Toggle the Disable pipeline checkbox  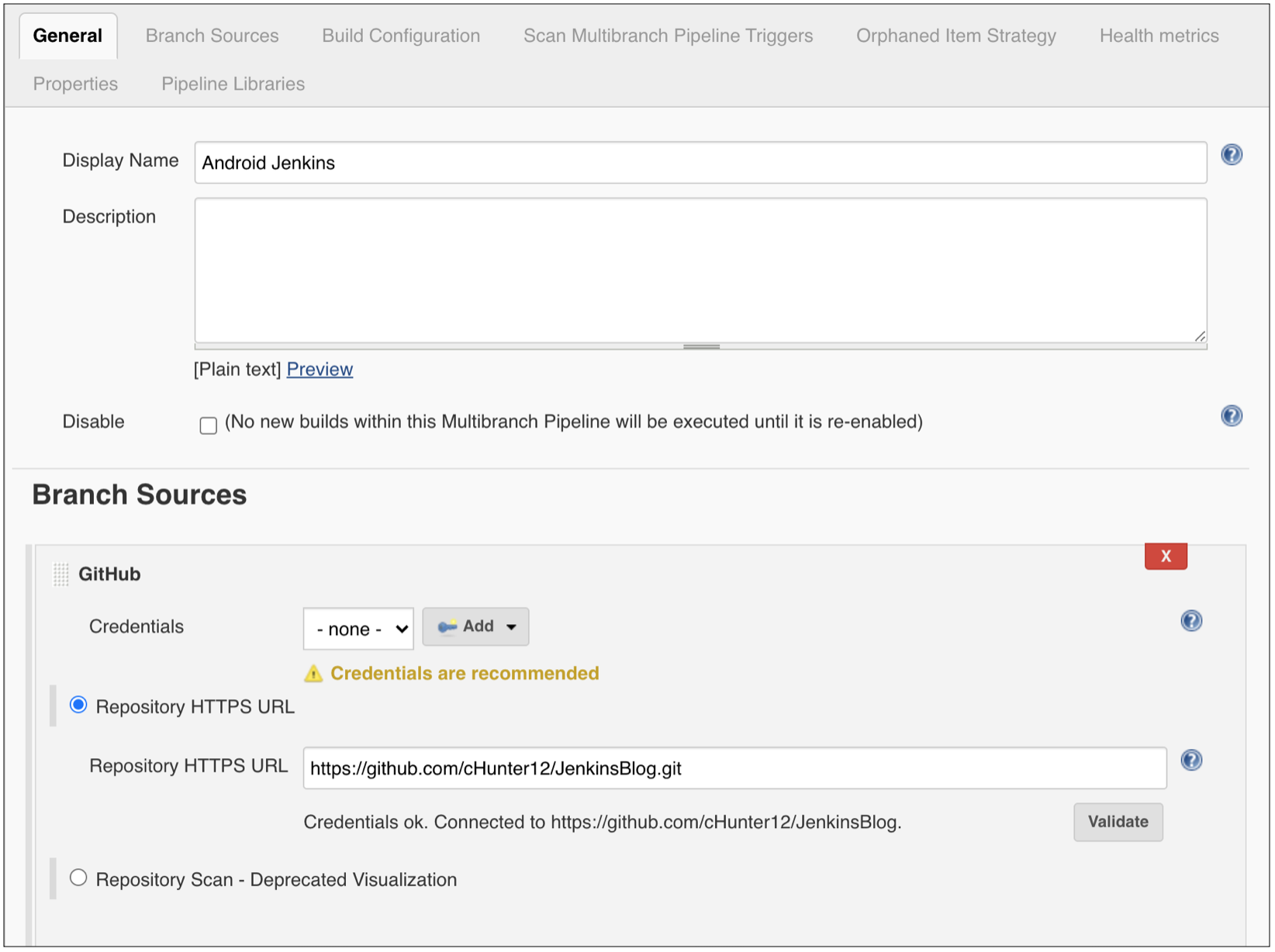pos(208,425)
